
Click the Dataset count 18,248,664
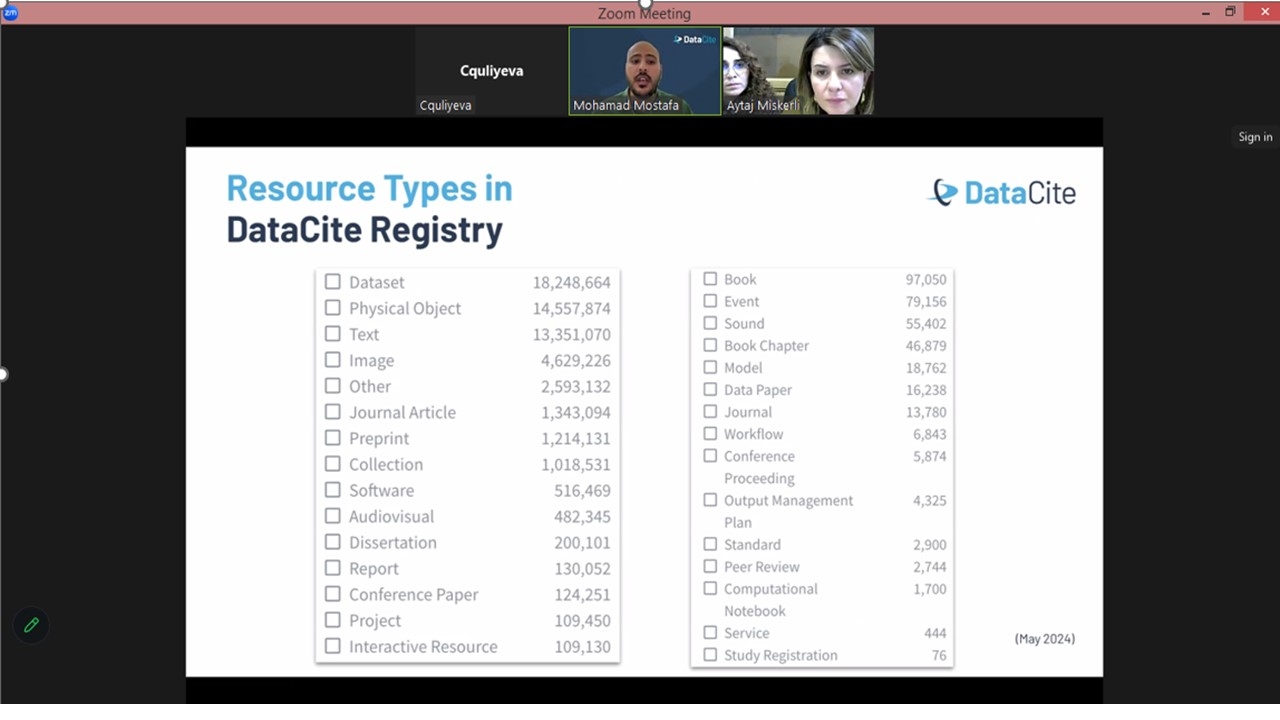click(x=571, y=282)
